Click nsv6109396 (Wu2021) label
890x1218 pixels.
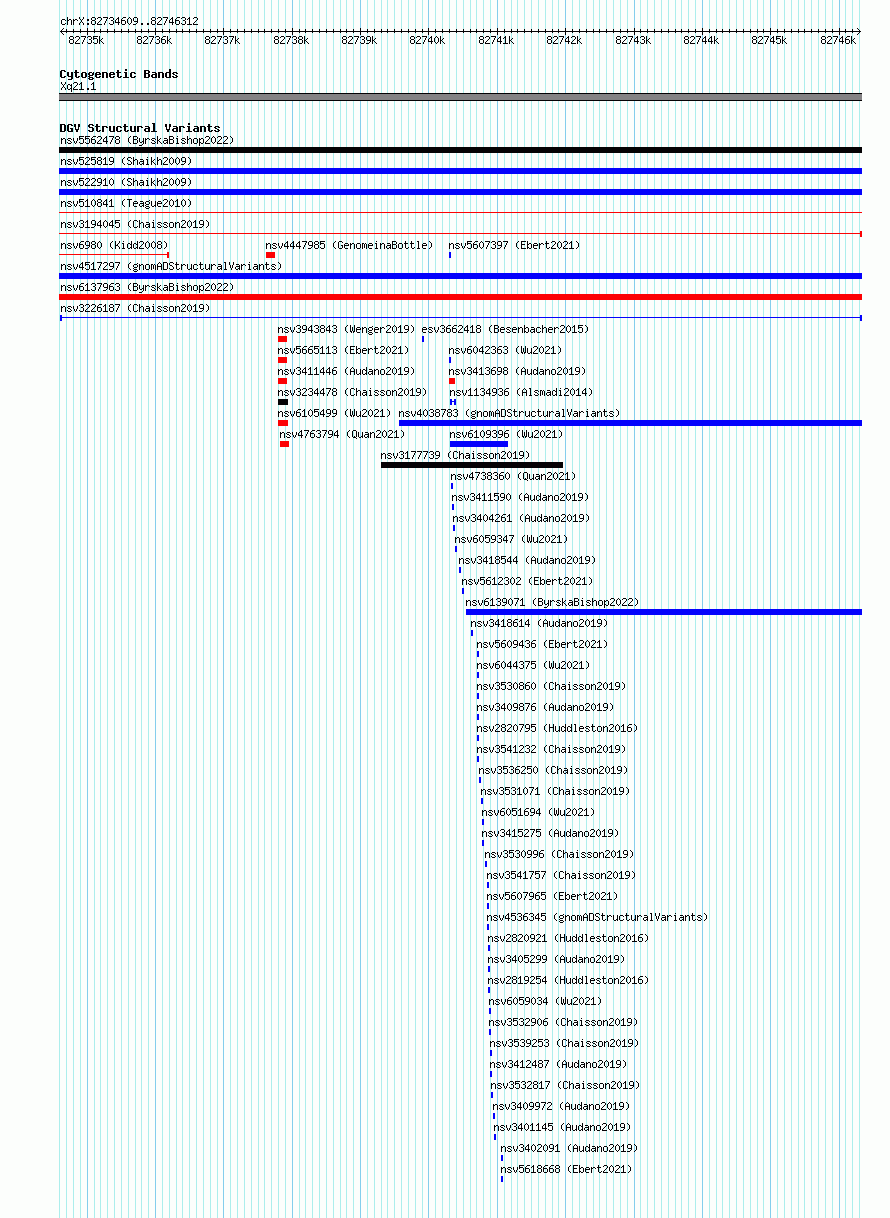[506, 434]
